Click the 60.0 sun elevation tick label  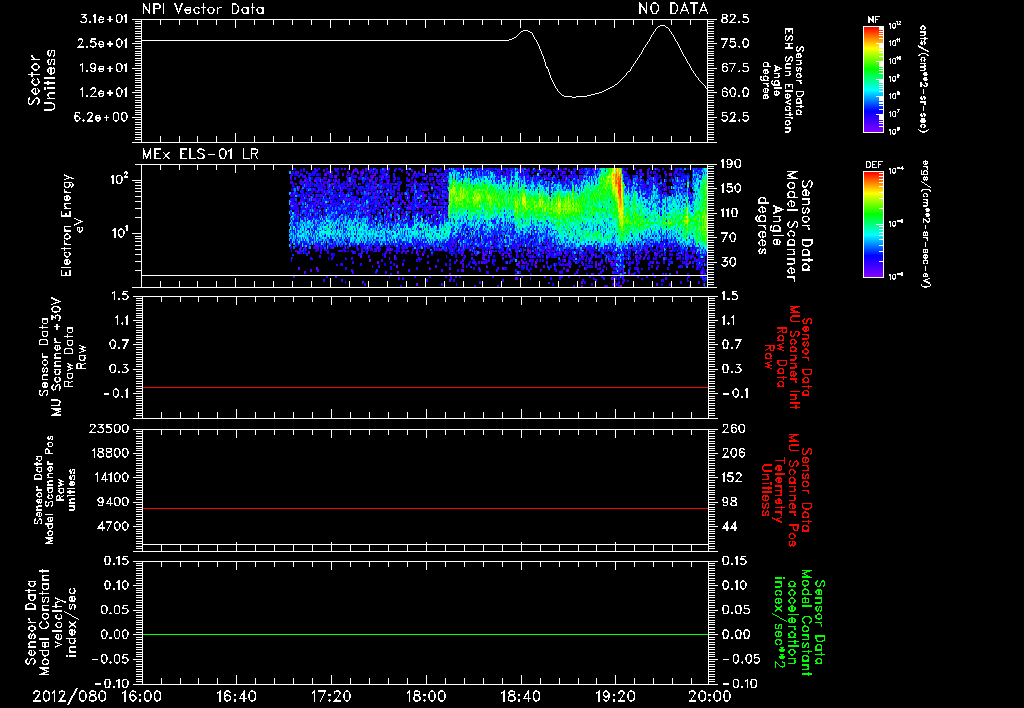(735, 93)
